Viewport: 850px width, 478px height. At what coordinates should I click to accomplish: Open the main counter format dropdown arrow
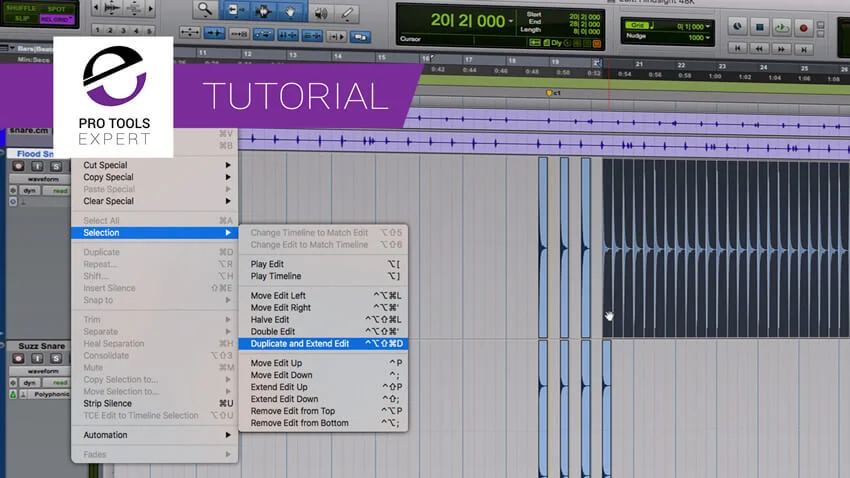[x=511, y=21]
